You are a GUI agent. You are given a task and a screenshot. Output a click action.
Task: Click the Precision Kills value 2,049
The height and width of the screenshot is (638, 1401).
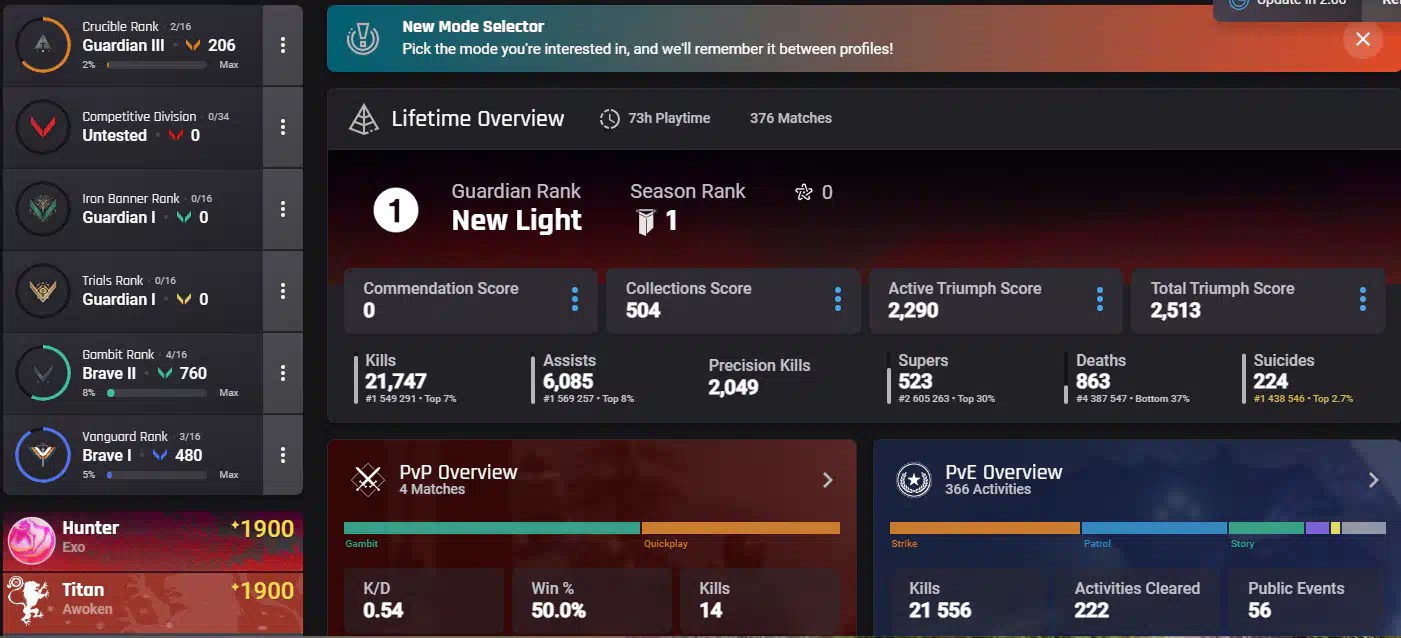pos(734,387)
